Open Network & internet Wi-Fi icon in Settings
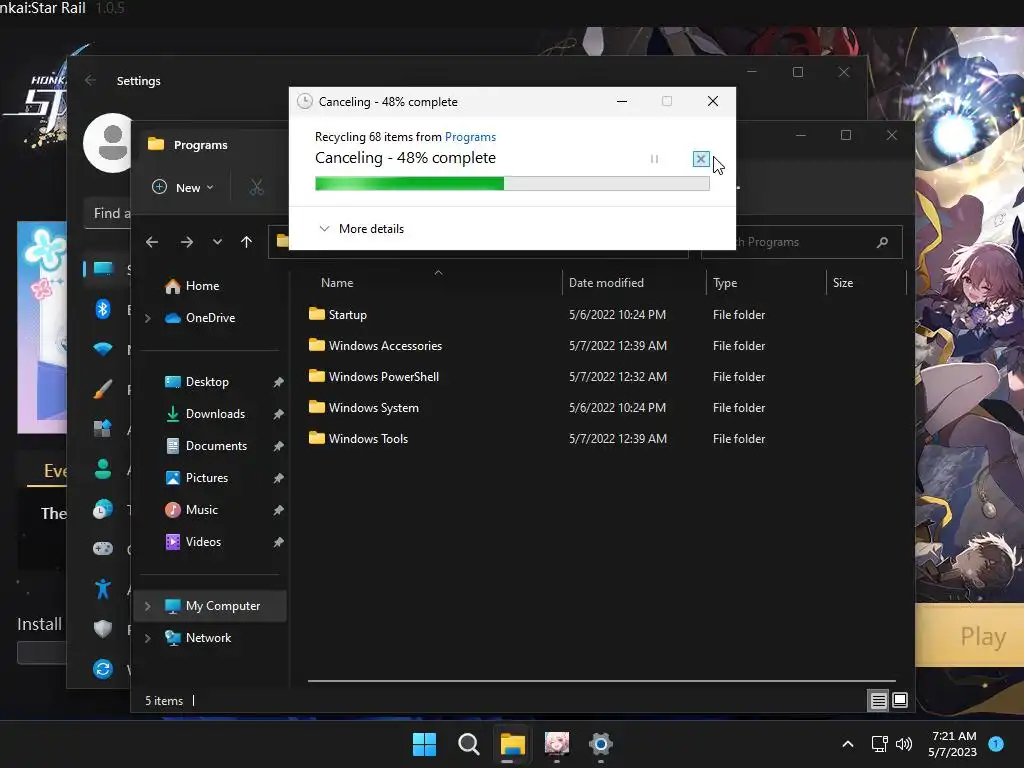This screenshot has width=1024, height=768. (103, 349)
